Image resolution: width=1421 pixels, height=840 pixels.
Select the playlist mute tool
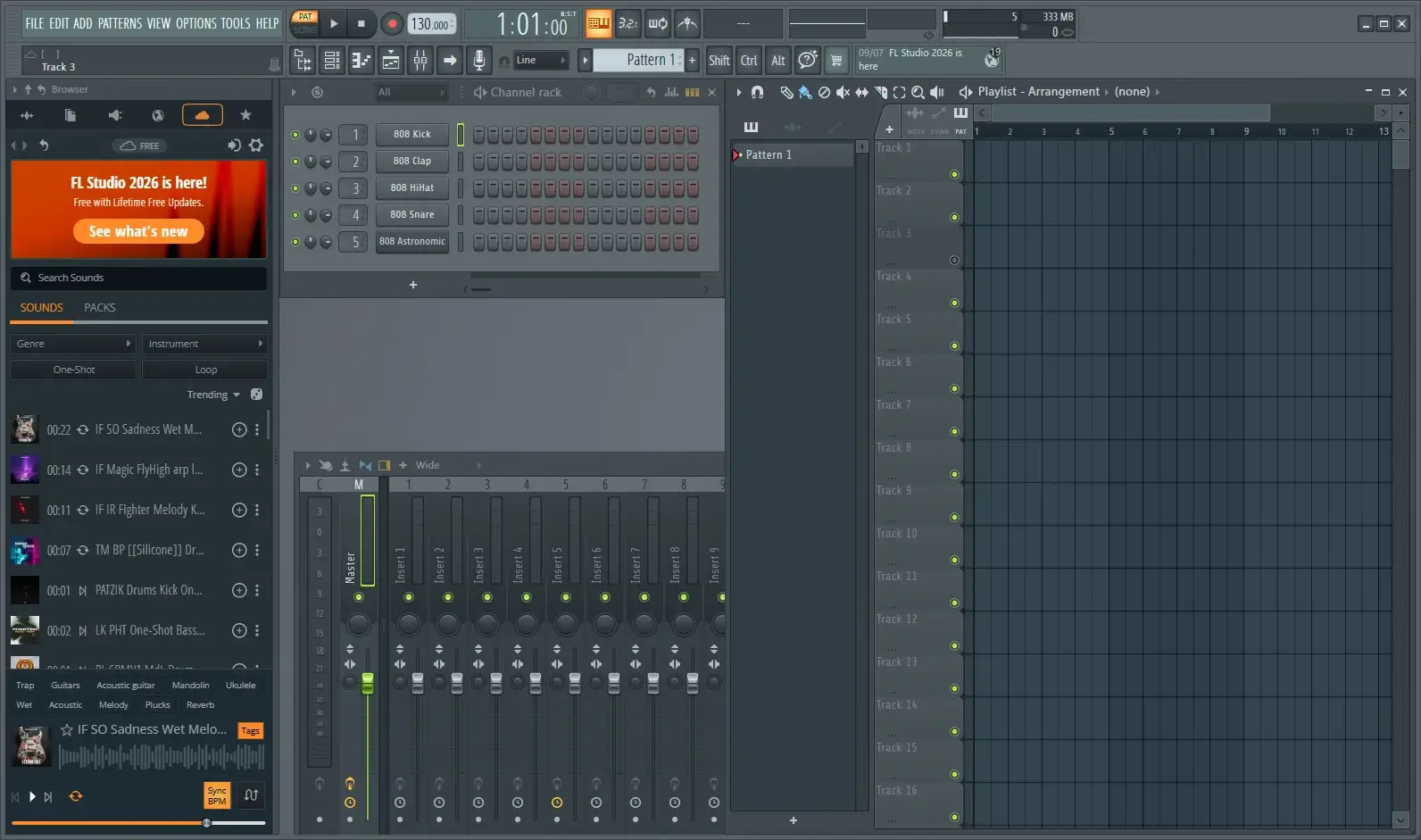click(x=843, y=92)
